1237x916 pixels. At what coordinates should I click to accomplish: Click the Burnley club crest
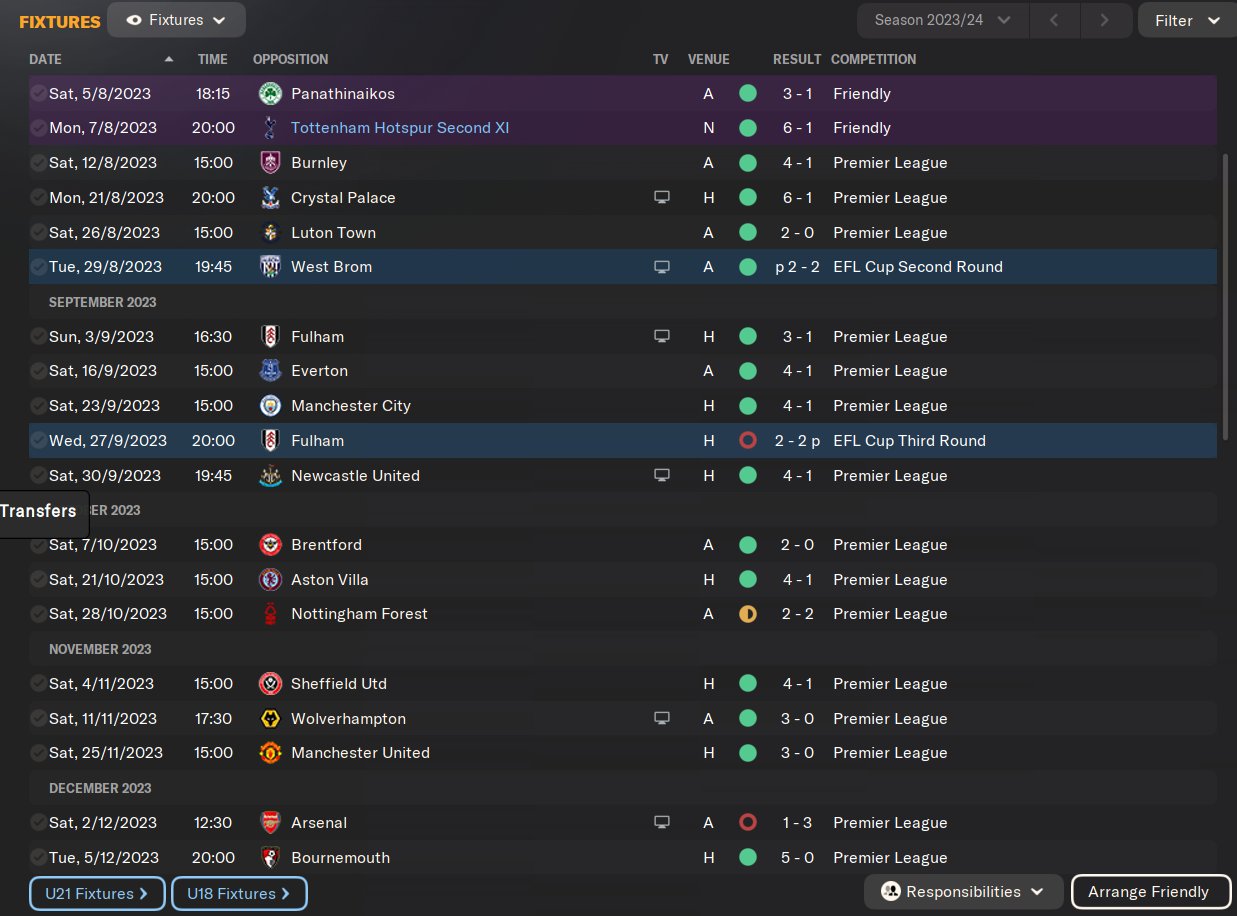point(269,163)
